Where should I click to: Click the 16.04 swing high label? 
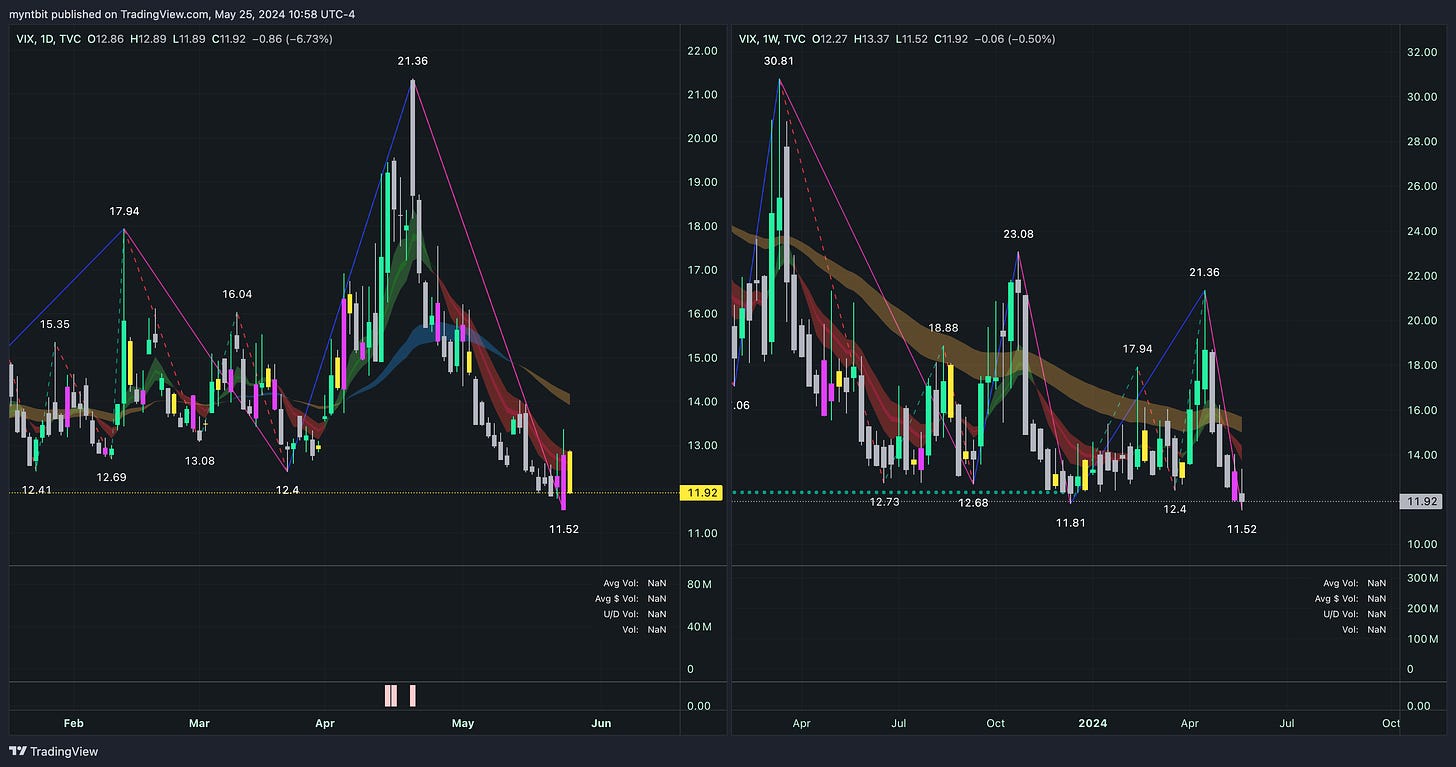point(237,294)
